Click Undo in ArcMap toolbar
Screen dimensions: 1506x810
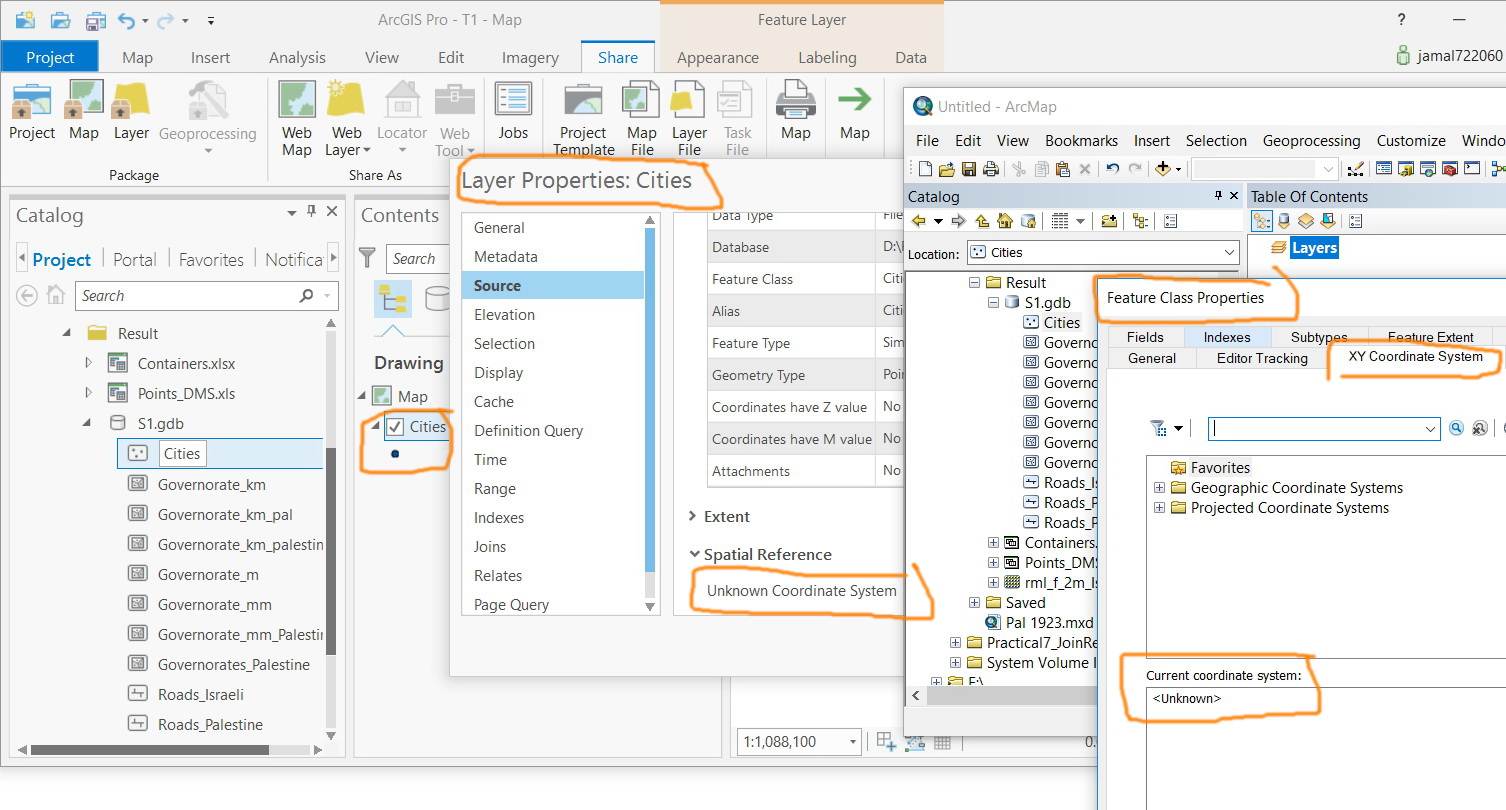[1112, 169]
